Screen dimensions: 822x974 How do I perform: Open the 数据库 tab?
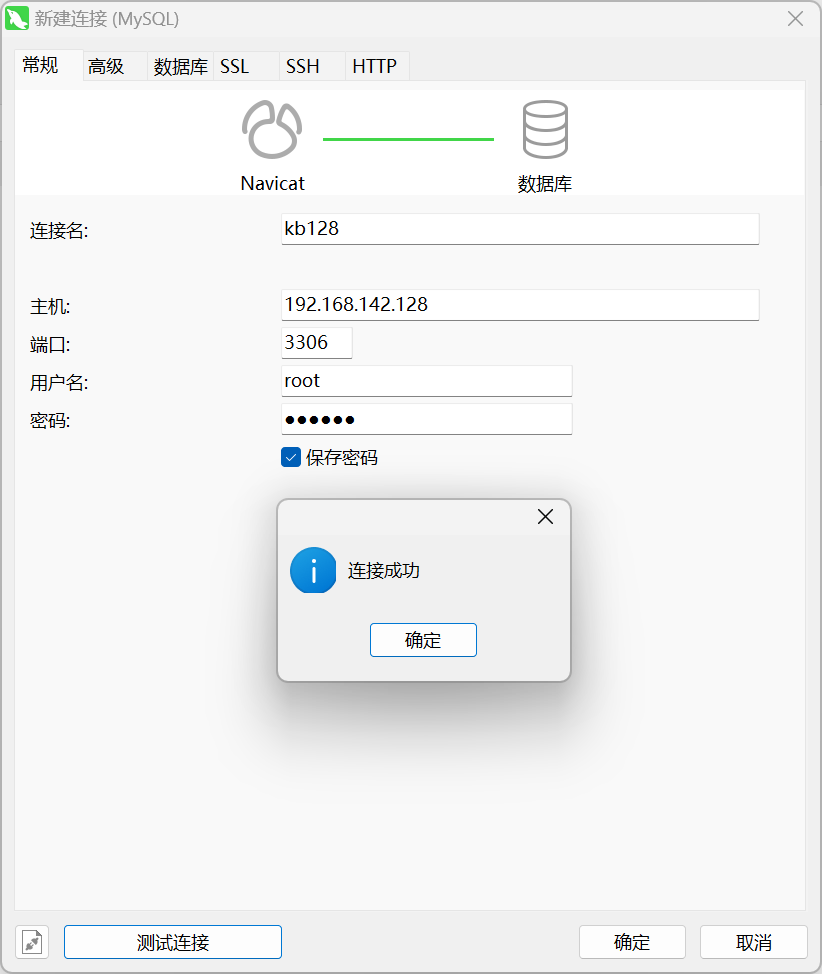coord(181,66)
